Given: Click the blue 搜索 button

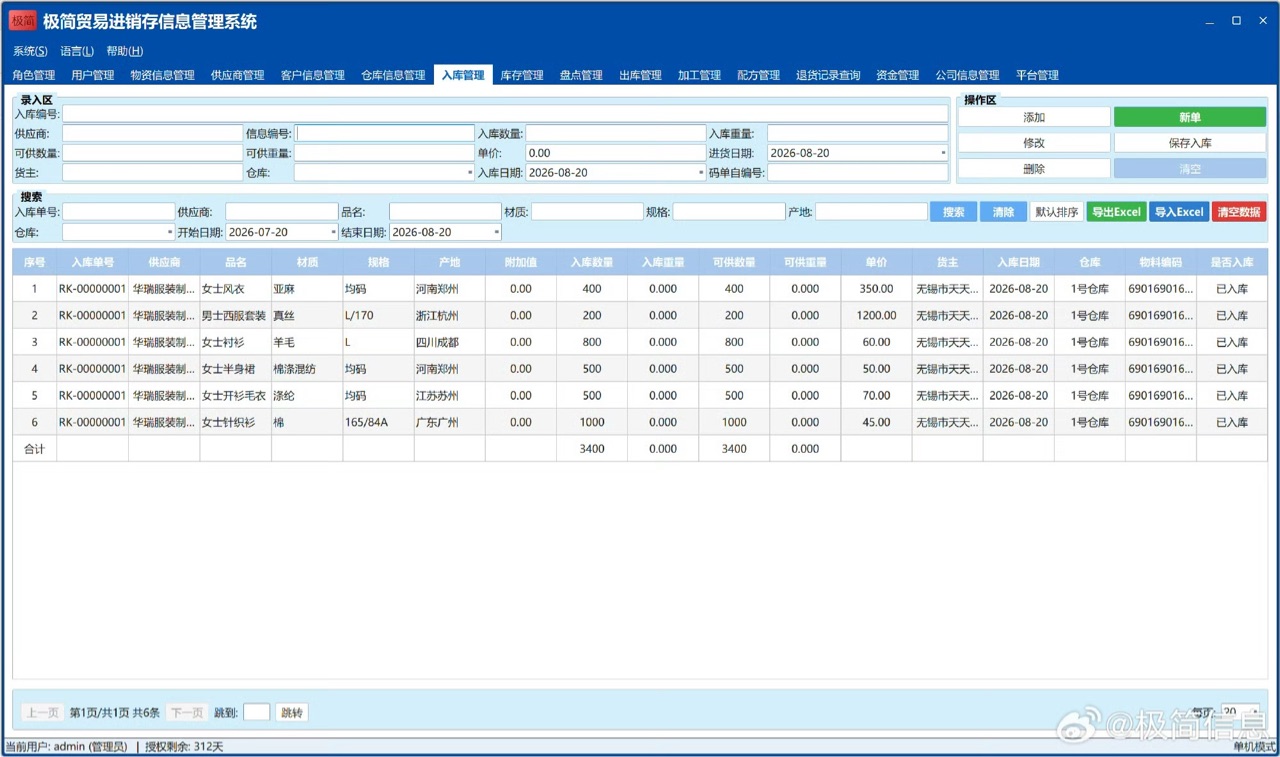Looking at the screenshot, I should [953, 212].
